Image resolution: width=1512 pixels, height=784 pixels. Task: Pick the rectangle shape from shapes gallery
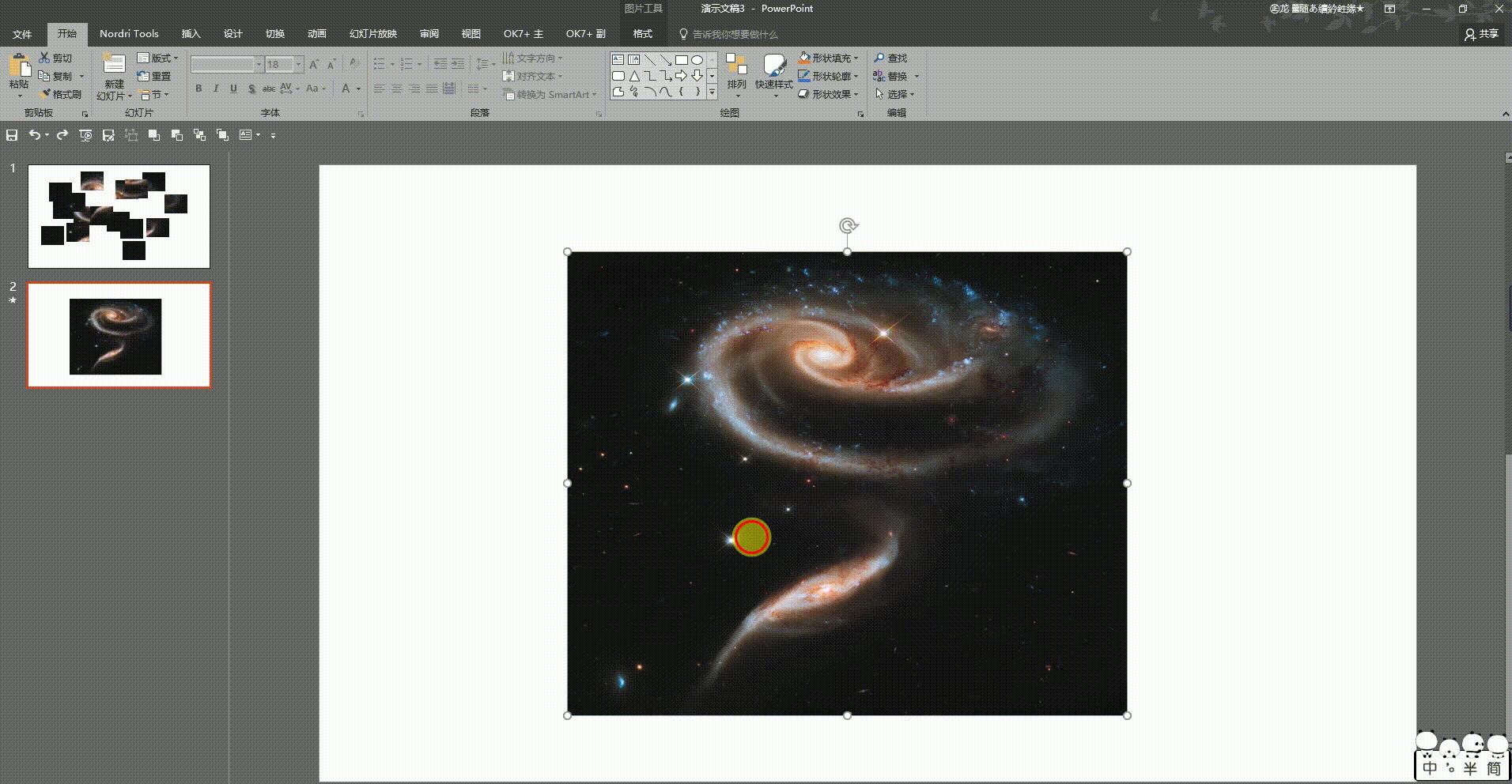(681, 60)
